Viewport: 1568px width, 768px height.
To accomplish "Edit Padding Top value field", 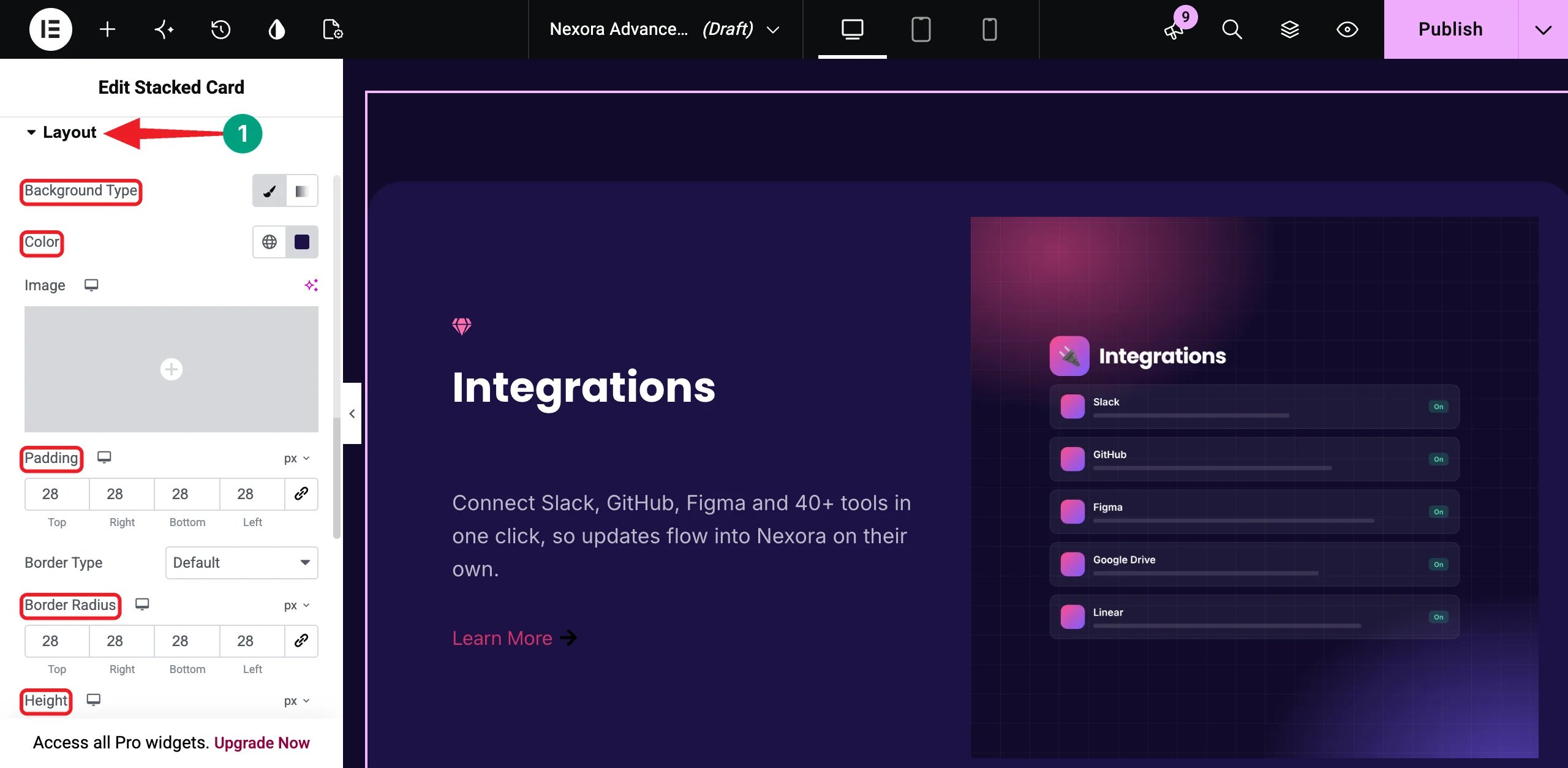I will (x=57, y=494).
